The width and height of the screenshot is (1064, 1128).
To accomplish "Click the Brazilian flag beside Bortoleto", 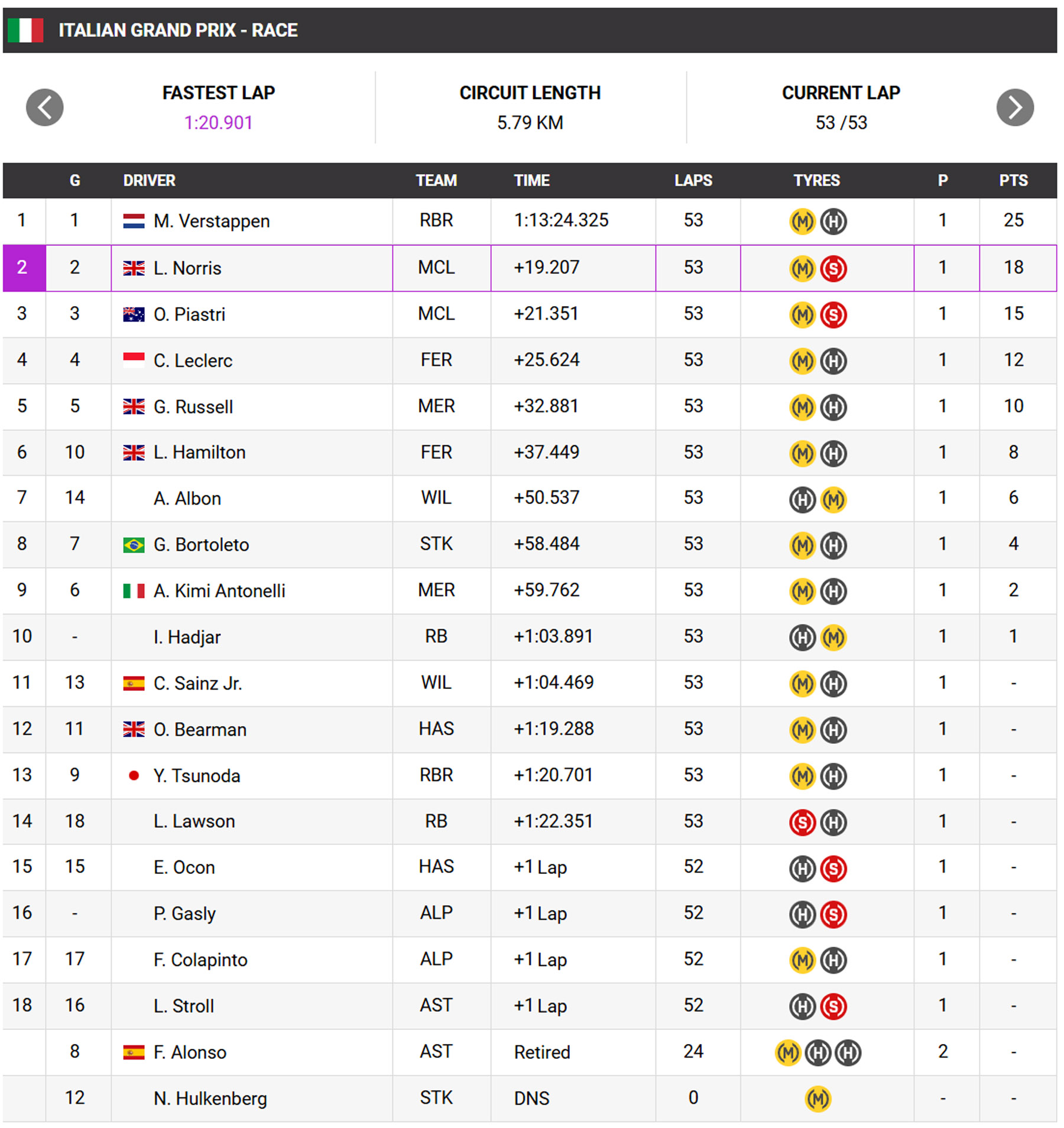I will pyautogui.click(x=134, y=545).
